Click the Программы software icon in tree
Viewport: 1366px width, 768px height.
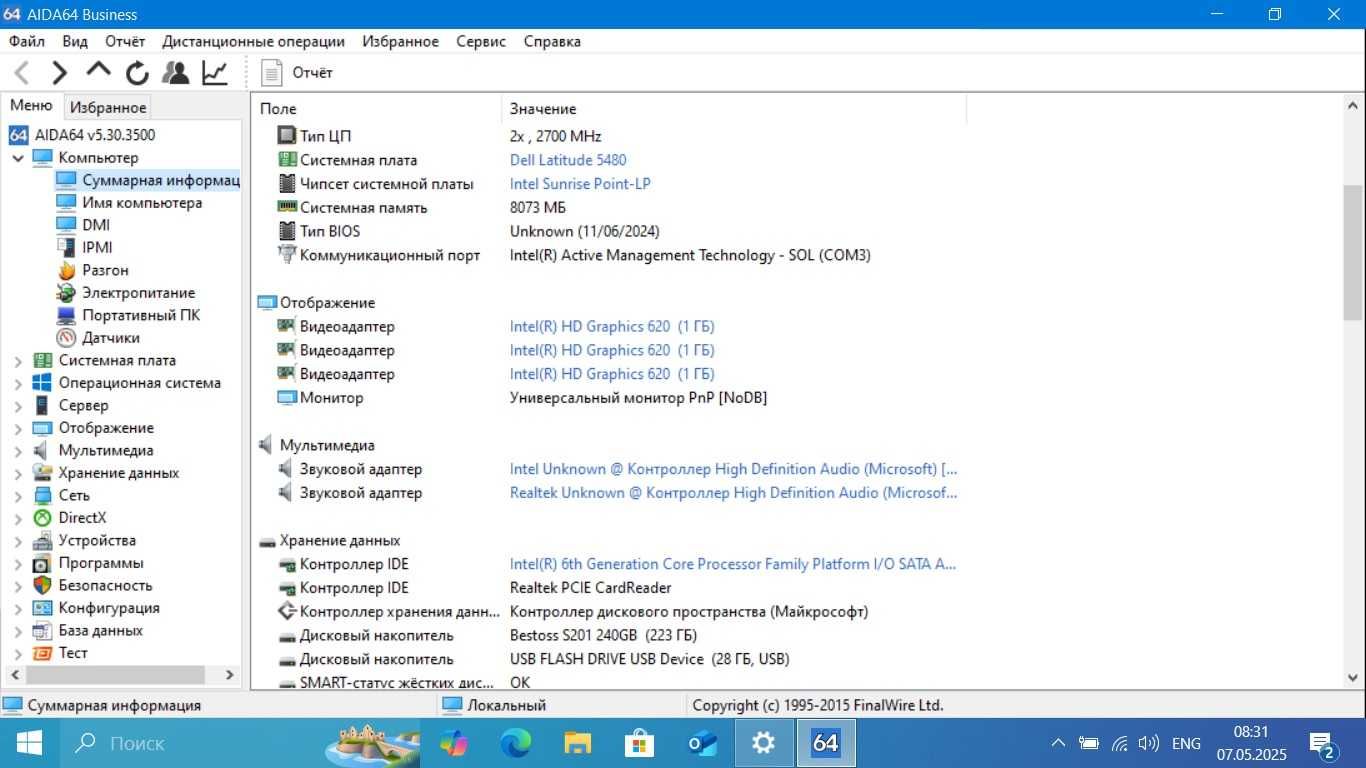click(x=42, y=563)
